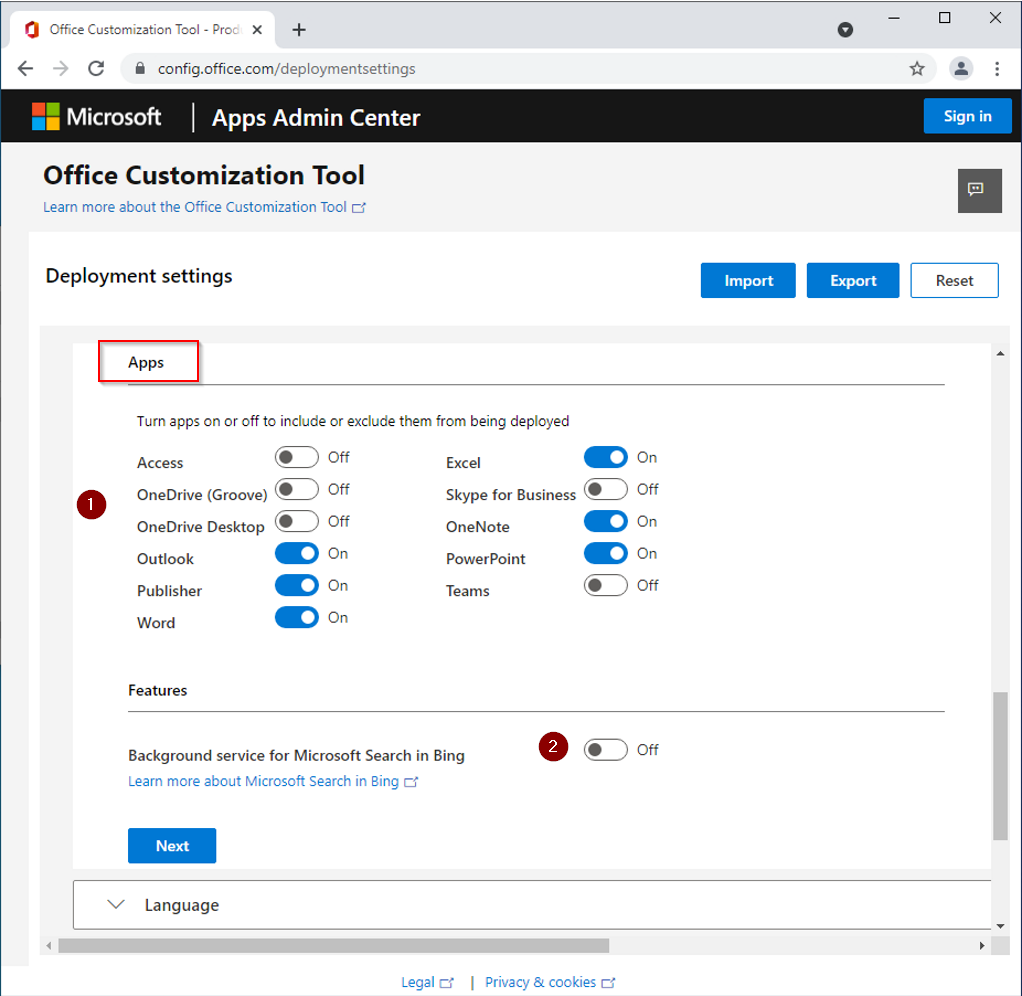Open the Chrome profile avatar

coord(961,68)
